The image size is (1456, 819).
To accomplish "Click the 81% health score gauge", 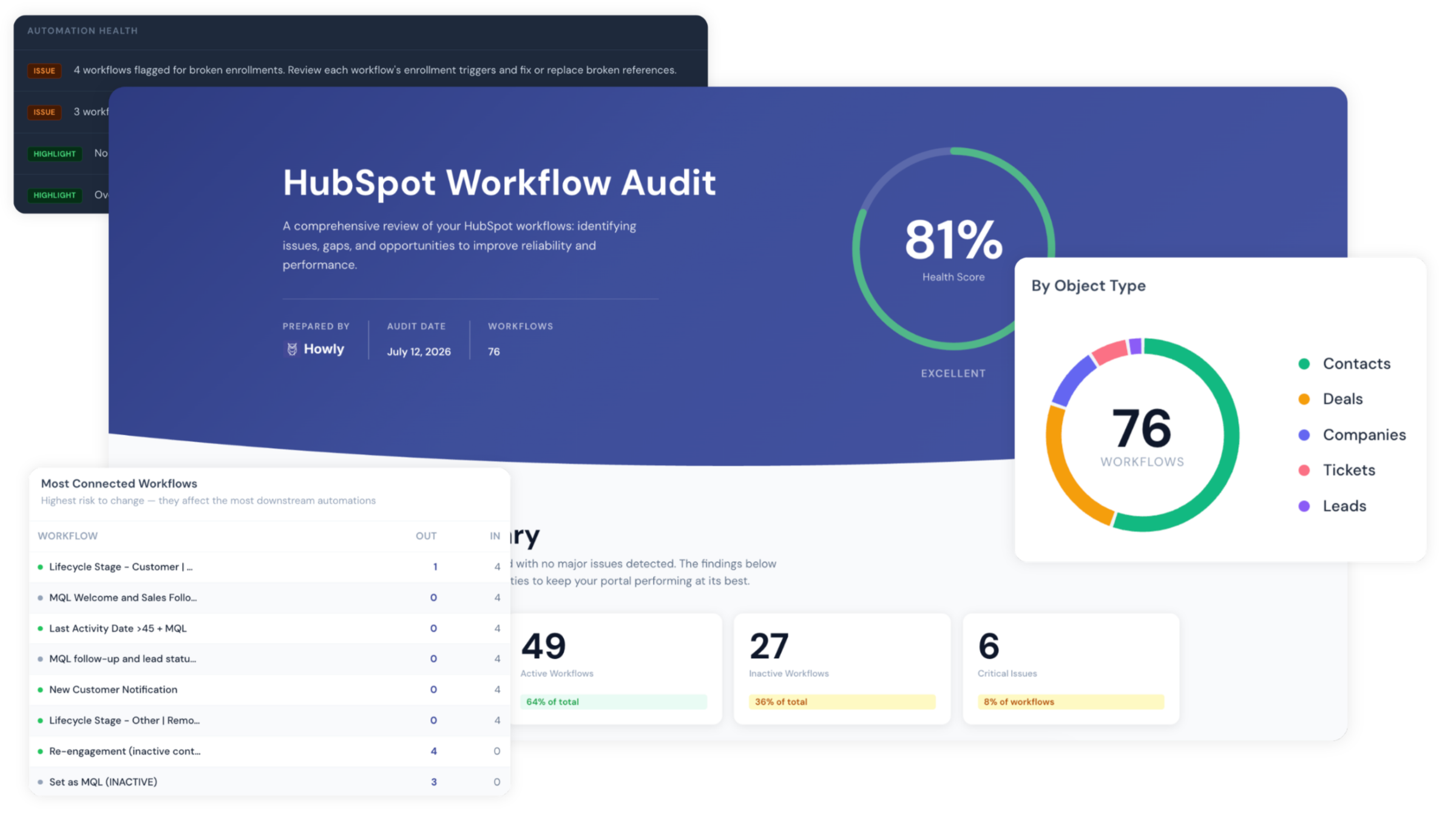I will [953, 248].
